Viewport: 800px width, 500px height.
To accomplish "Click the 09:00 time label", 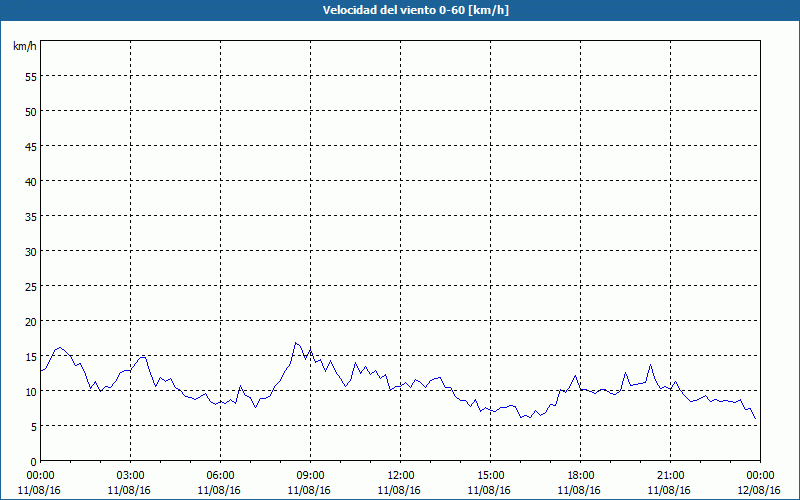I will pyautogui.click(x=310, y=476).
